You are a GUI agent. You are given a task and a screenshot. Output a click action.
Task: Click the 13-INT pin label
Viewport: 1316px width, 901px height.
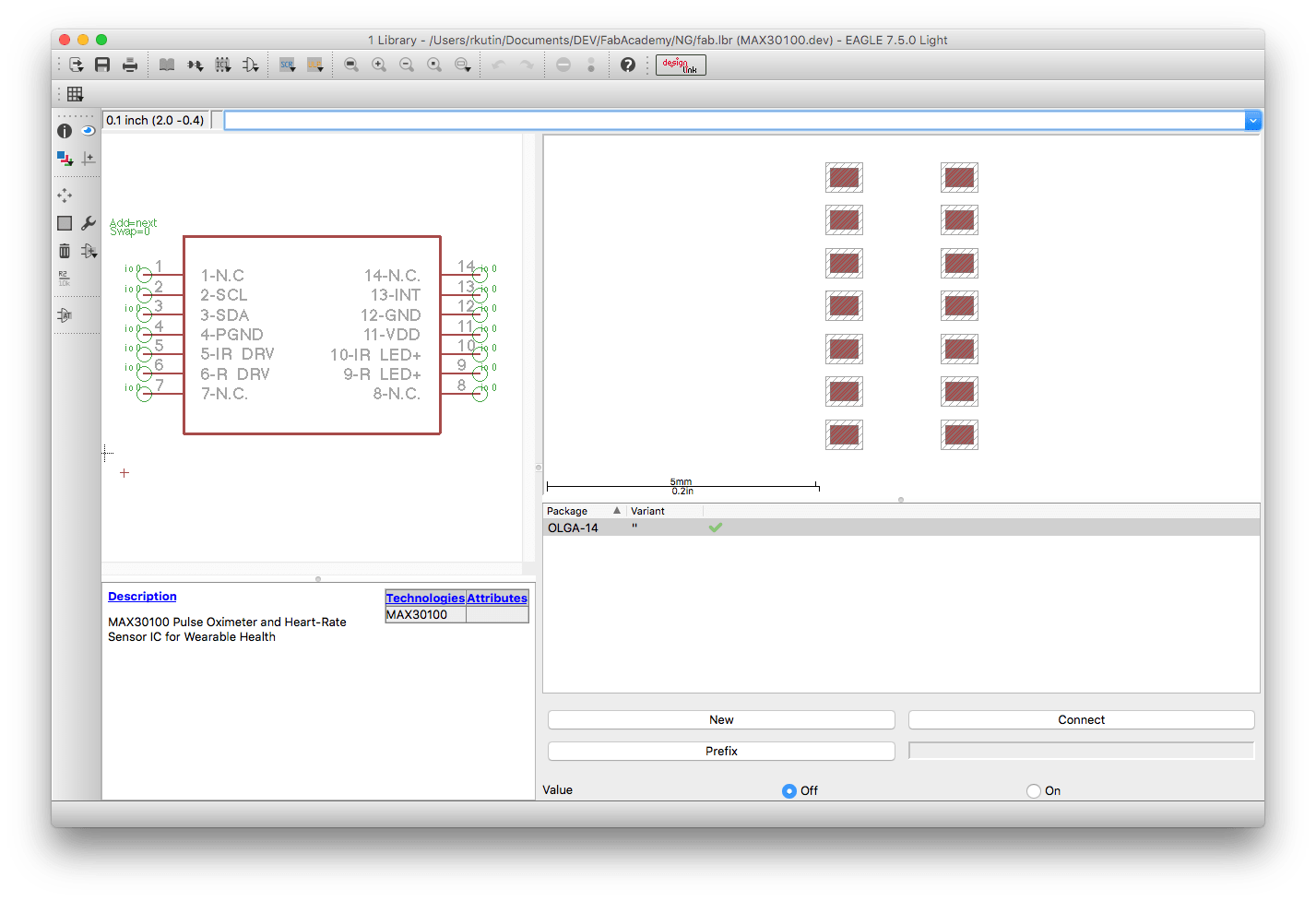[x=396, y=295]
